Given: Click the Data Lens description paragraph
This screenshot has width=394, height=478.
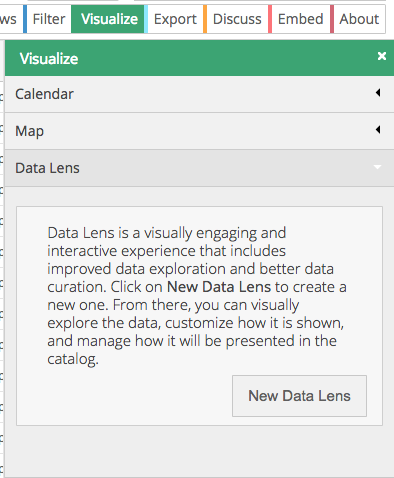Looking at the screenshot, I should coord(197,295).
